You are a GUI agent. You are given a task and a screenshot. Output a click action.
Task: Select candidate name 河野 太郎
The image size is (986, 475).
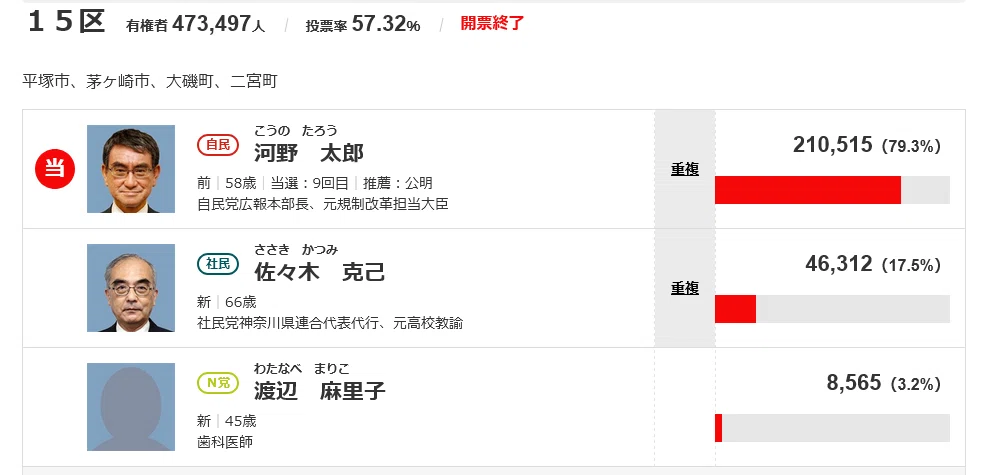tap(309, 153)
